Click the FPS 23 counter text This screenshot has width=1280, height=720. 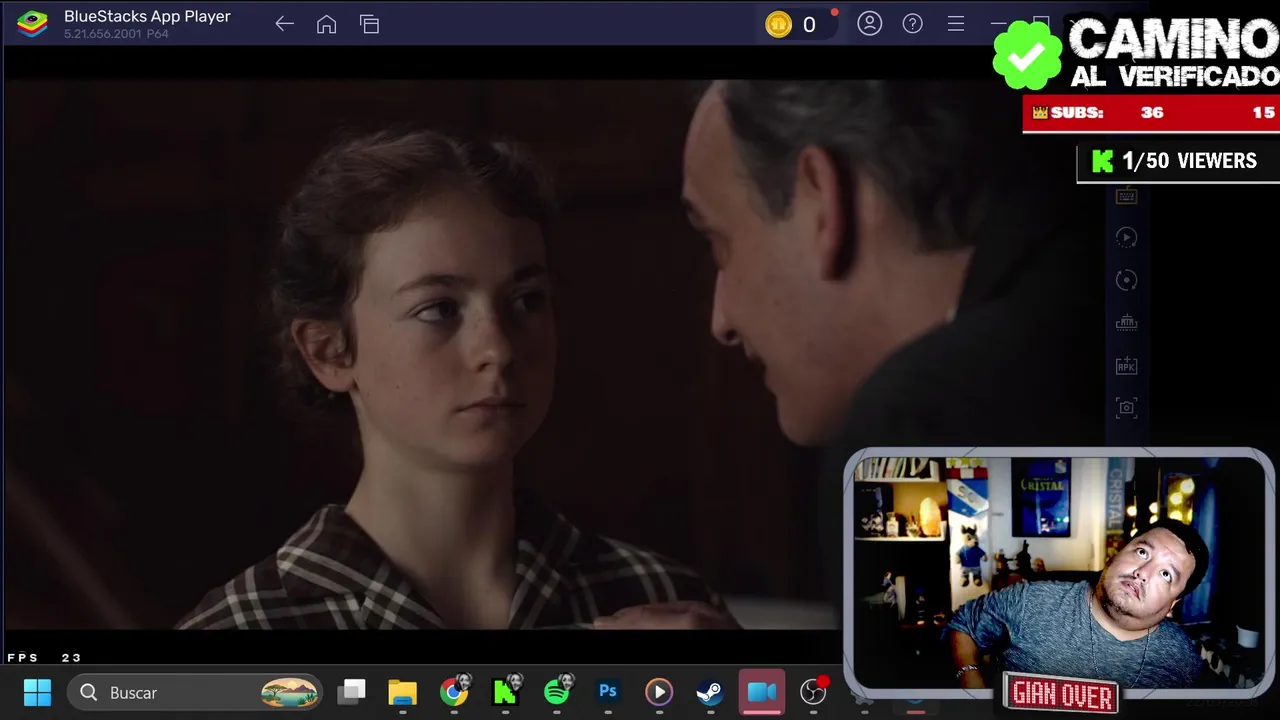(44, 657)
